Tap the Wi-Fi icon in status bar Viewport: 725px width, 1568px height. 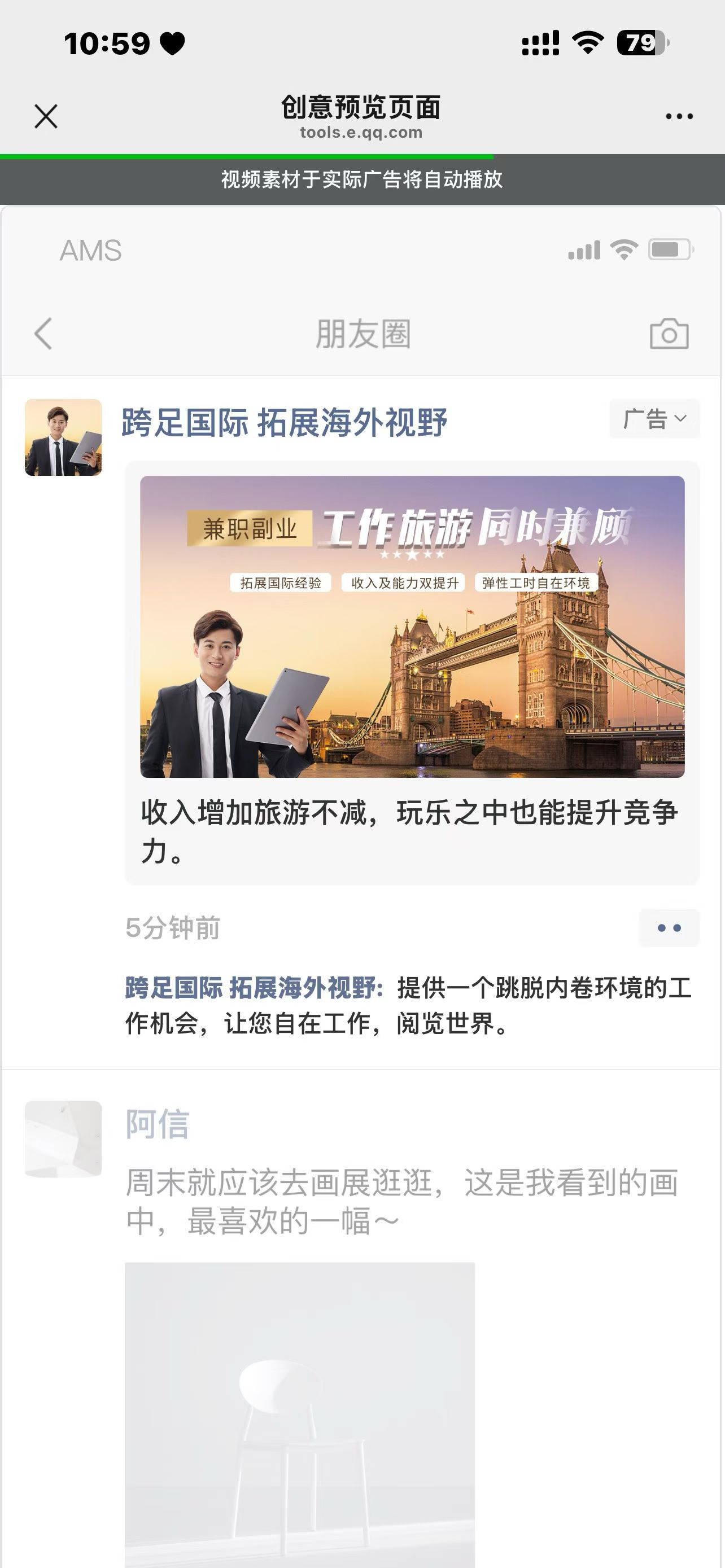(x=587, y=42)
